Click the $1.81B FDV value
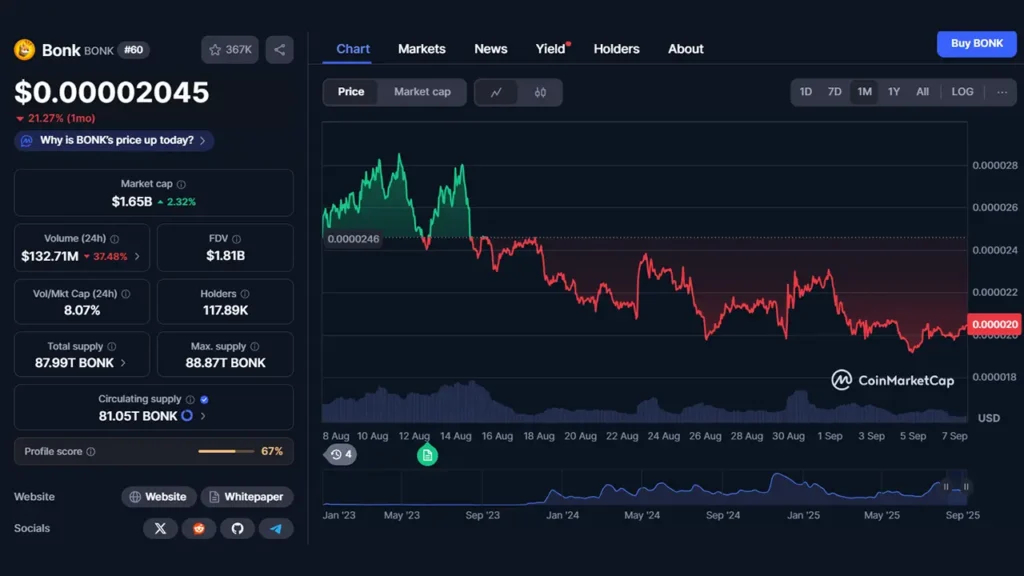The height and width of the screenshot is (576, 1024). [x=225, y=255]
